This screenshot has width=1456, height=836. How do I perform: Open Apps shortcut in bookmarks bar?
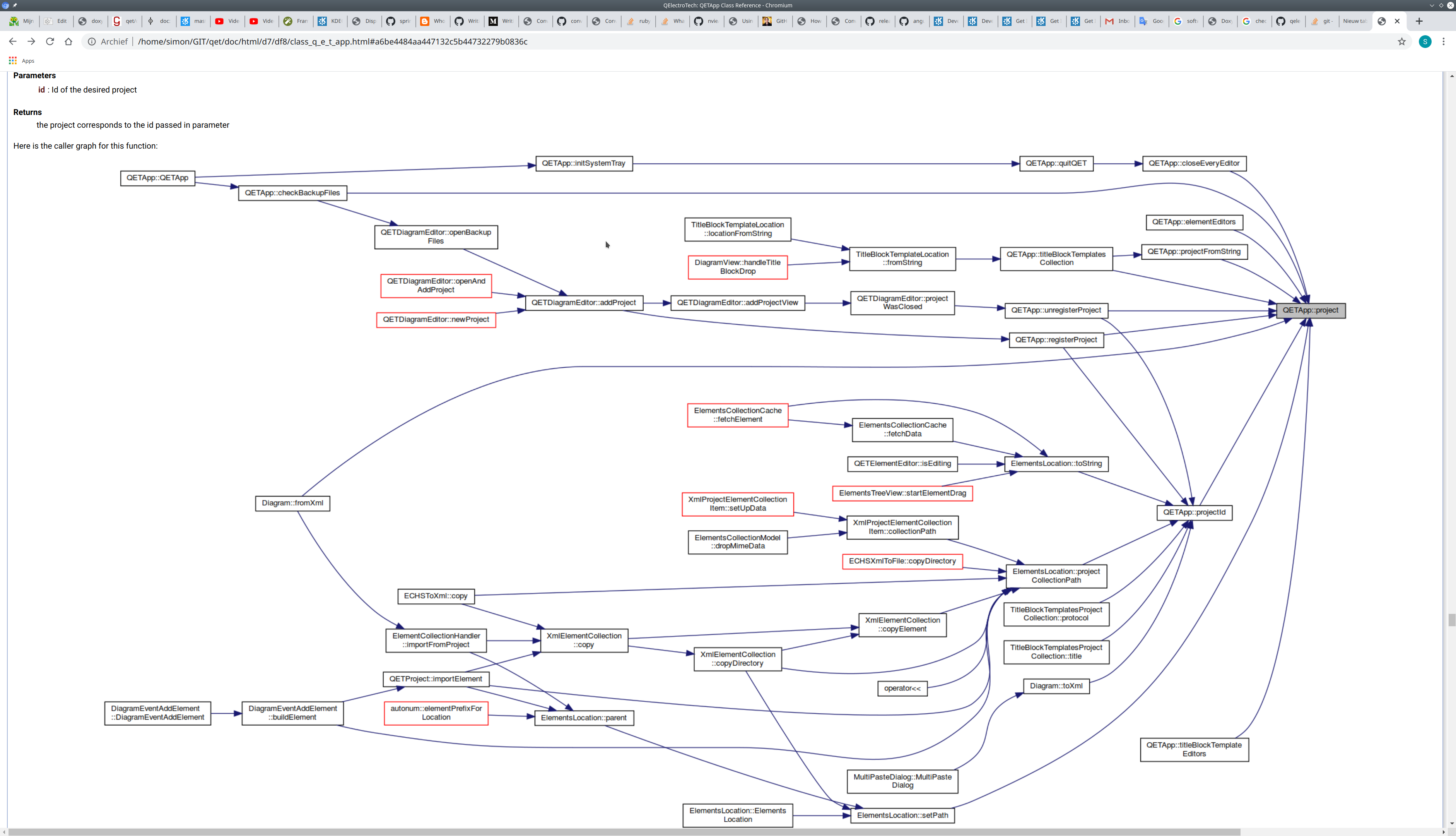[22, 60]
